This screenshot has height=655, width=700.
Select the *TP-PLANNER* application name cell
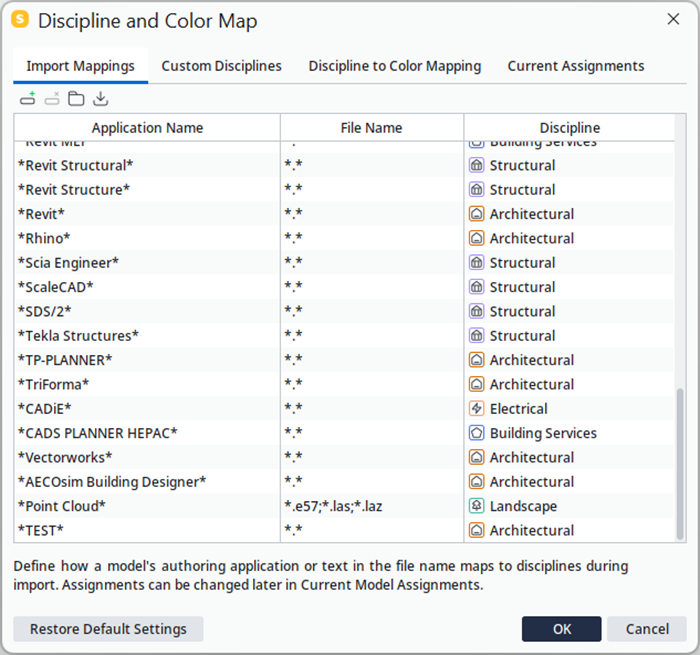pyautogui.click(x=147, y=360)
